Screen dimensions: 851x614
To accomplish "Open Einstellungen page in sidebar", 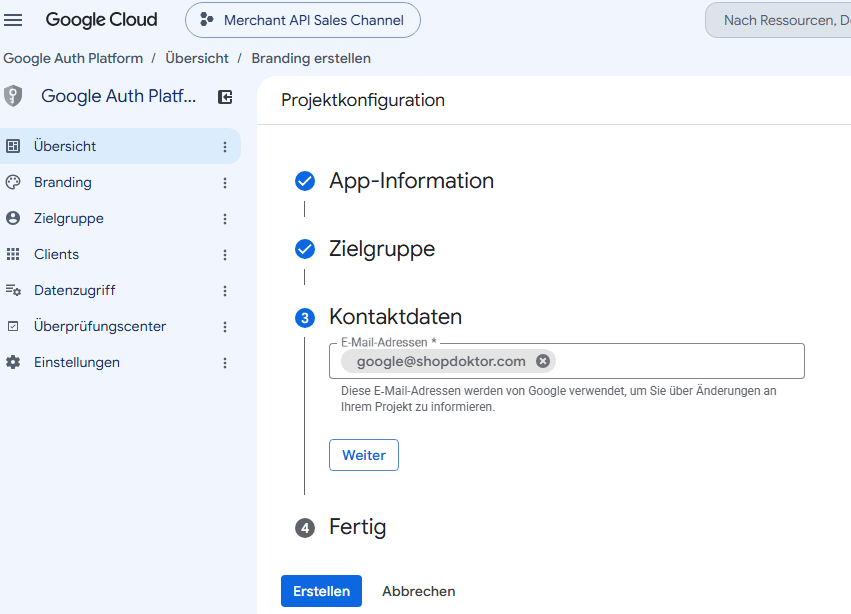I will tap(120, 362).
